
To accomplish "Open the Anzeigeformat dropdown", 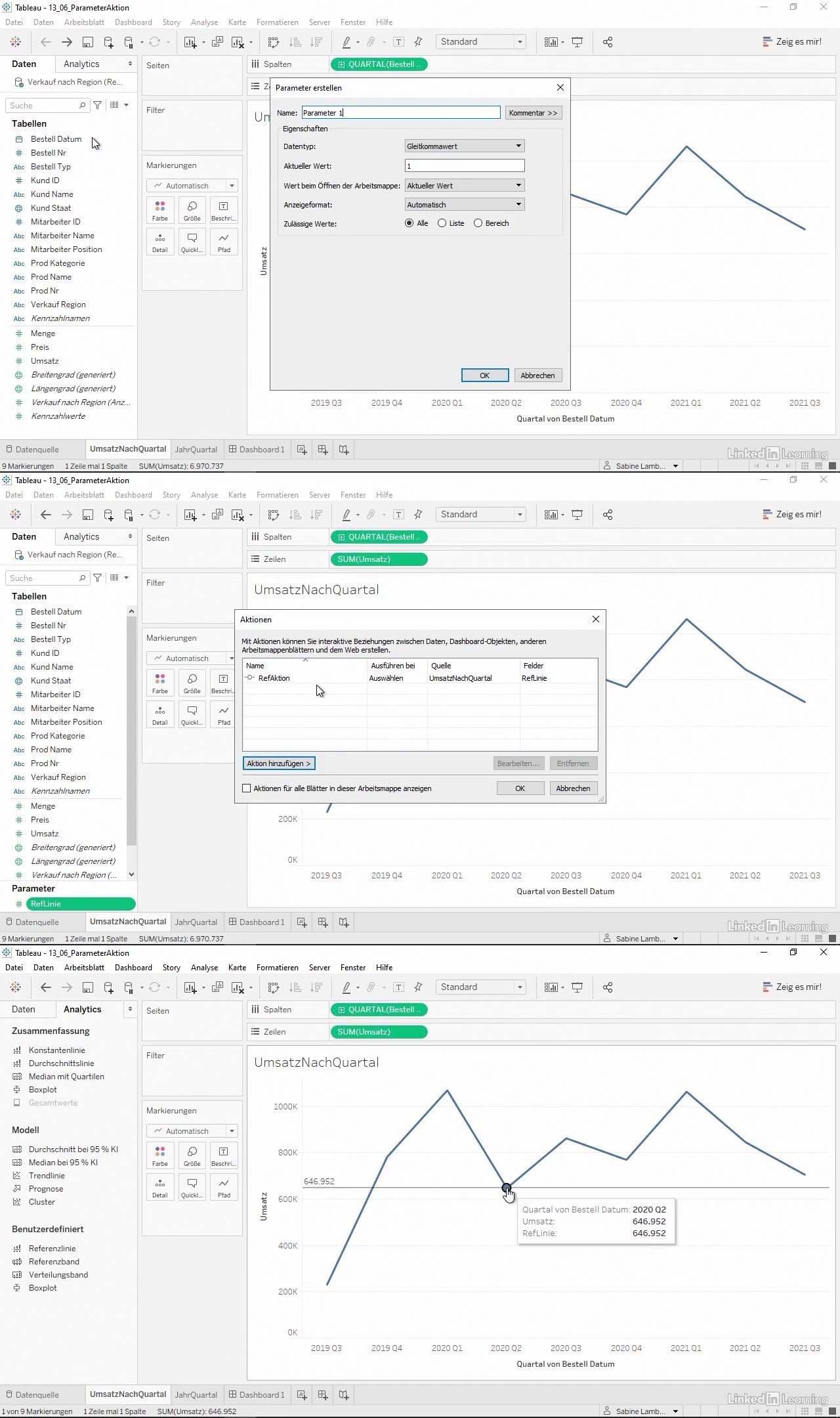I will click(x=465, y=205).
